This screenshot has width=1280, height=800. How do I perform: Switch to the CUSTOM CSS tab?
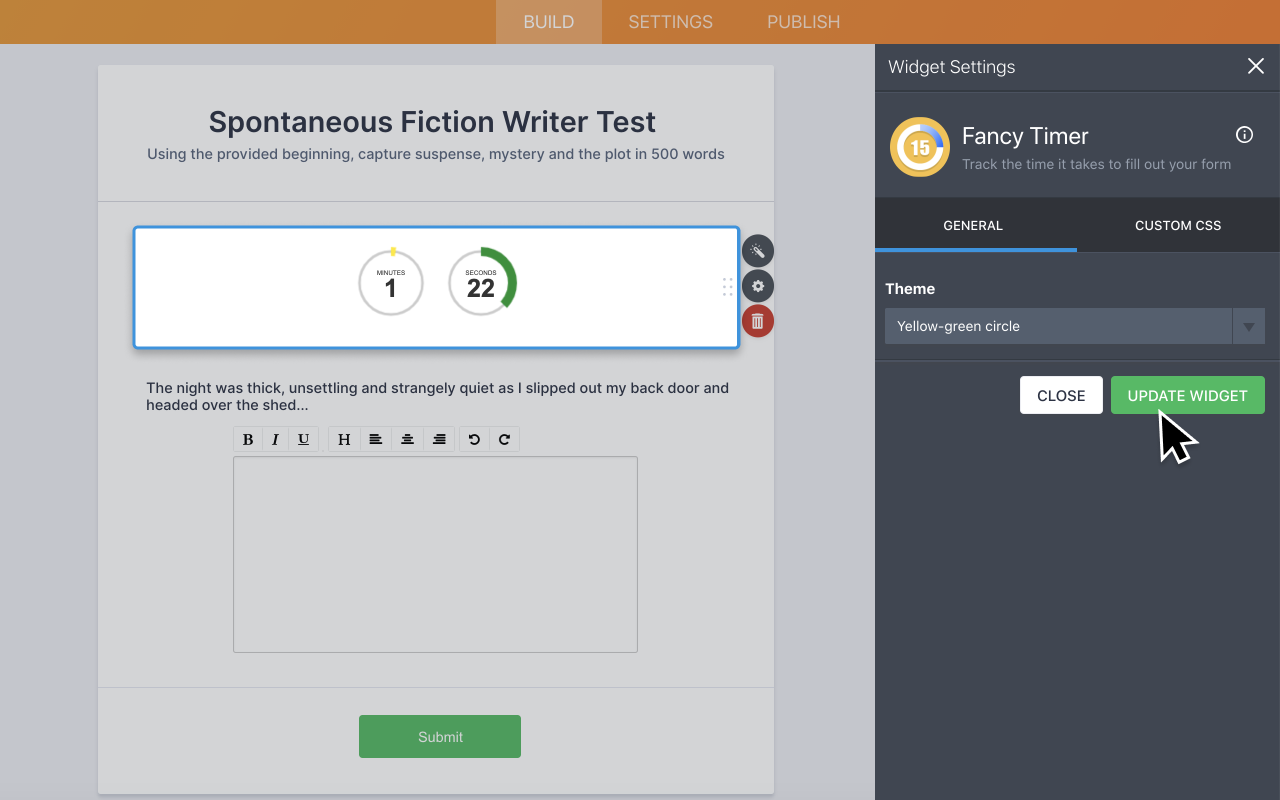[1177, 225]
